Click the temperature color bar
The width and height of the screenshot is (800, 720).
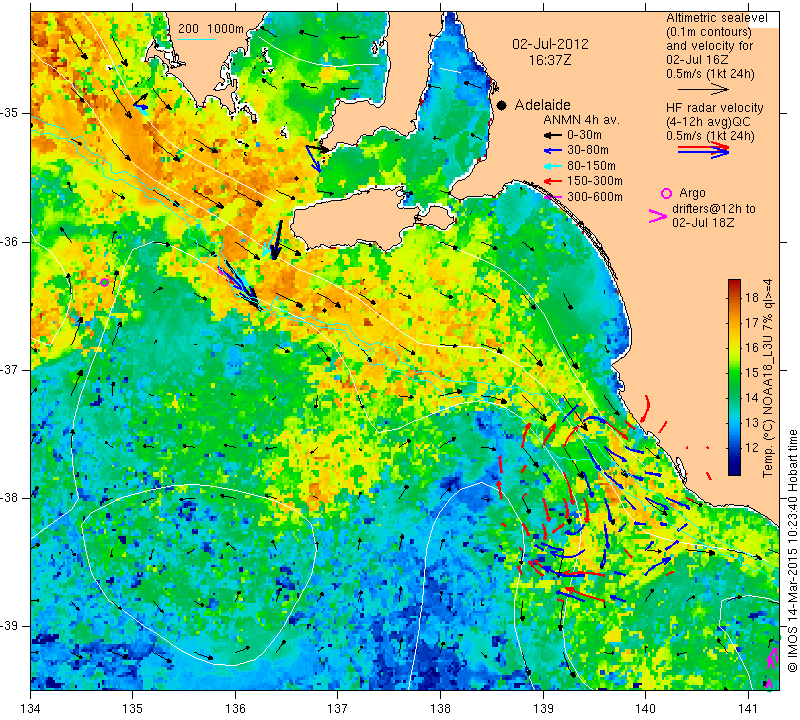click(734, 377)
